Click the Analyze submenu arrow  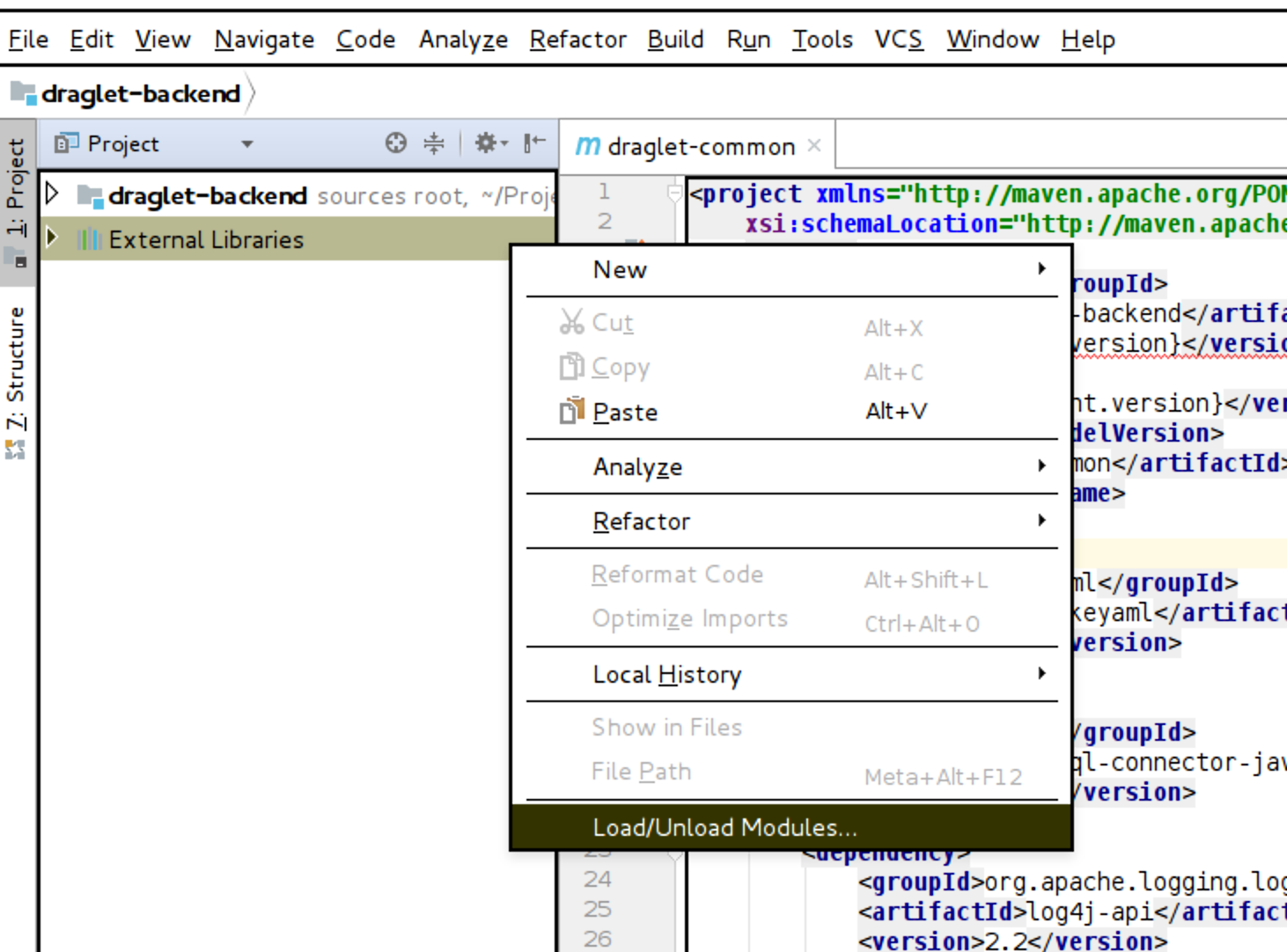(x=1042, y=465)
